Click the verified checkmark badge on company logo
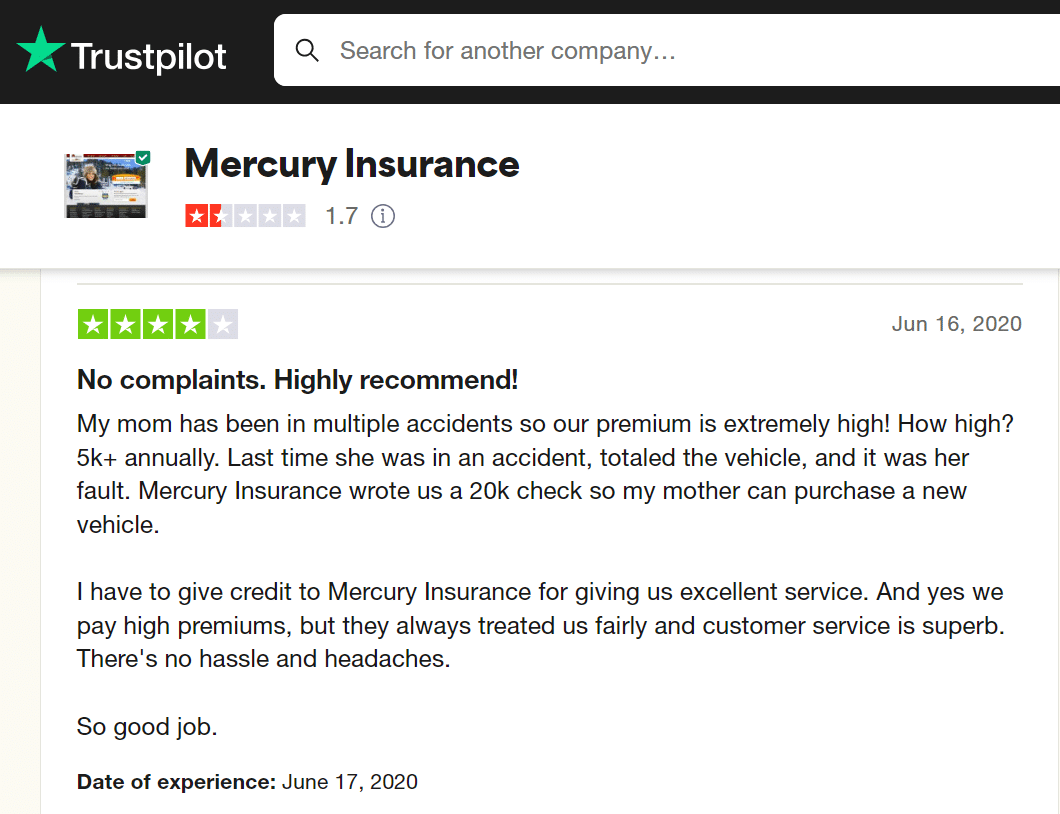The width and height of the screenshot is (1060, 814). click(x=141, y=157)
